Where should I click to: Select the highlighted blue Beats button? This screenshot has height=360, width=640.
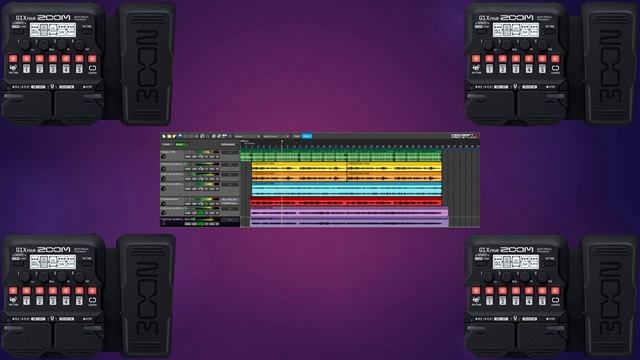[307, 136]
